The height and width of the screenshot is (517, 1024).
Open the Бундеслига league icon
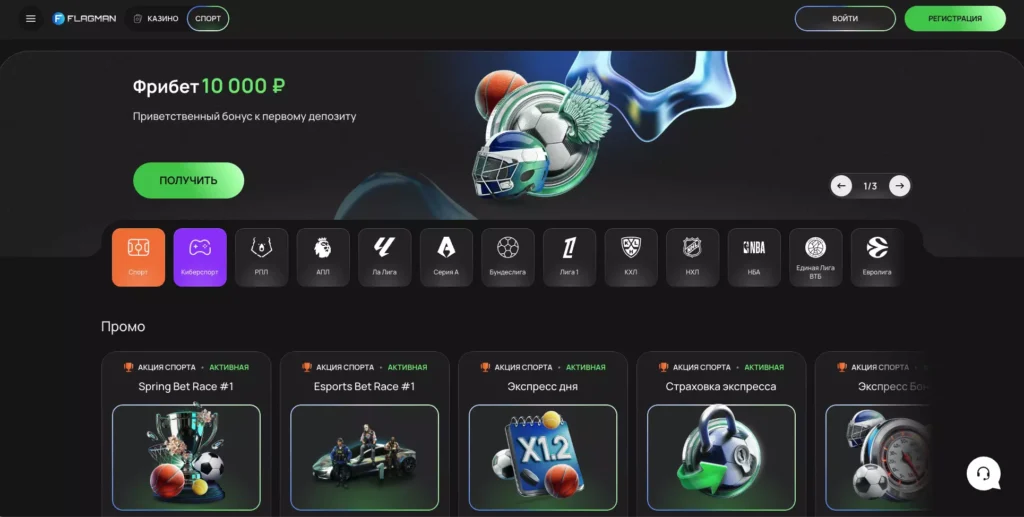click(x=507, y=257)
